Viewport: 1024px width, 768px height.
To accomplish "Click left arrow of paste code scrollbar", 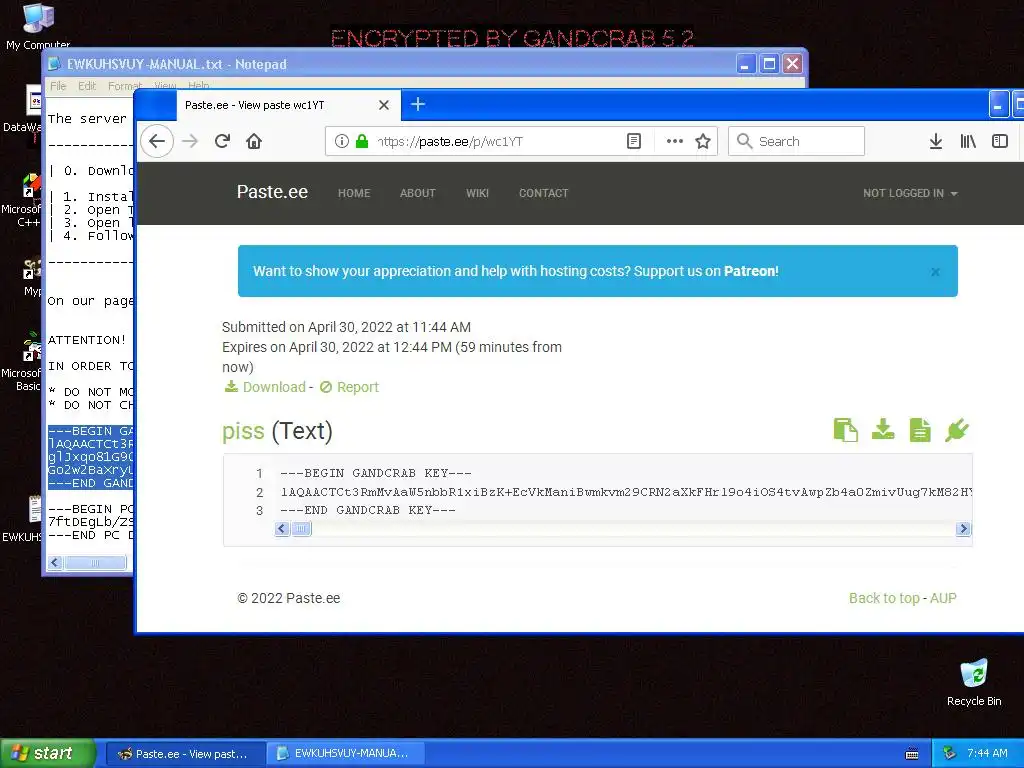I will coord(282,528).
